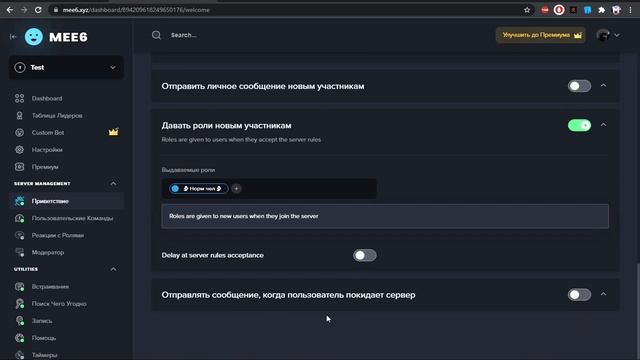This screenshot has height=360, width=640.
Task: Click the browser address bar URL
Action: pyautogui.click(x=136, y=10)
